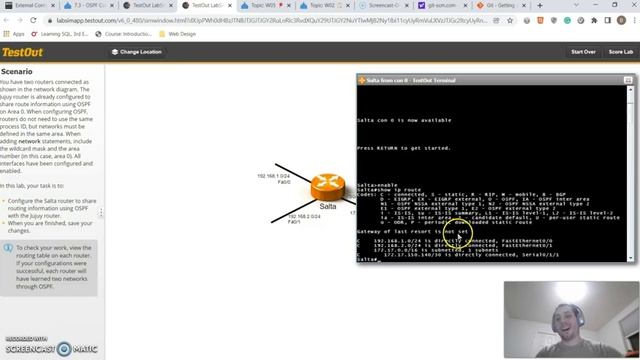This screenshot has width=640, height=360.
Task: Reload the current page
Action: click(33, 20)
